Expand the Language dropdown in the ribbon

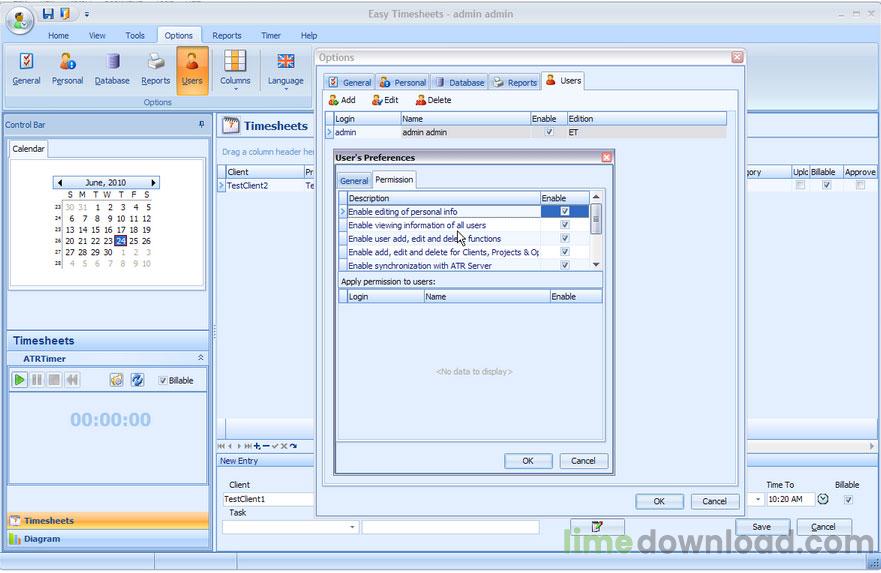coord(286,89)
